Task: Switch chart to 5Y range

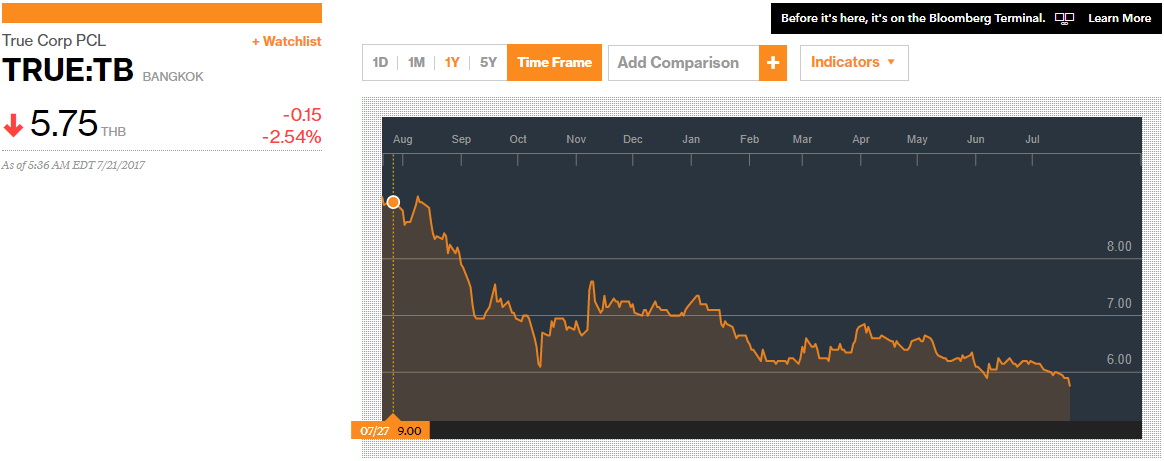Action: (488, 63)
